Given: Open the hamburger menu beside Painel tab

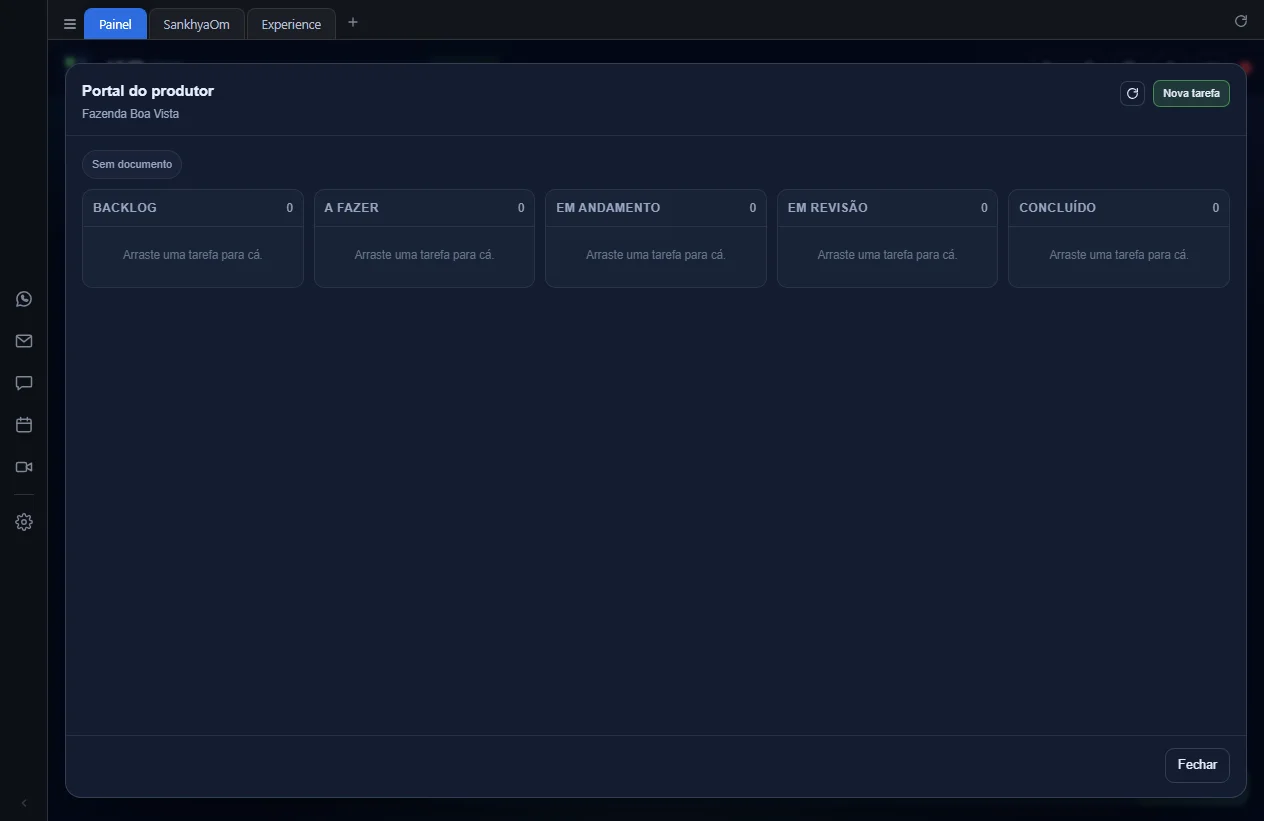Looking at the screenshot, I should pyautogui.click(x=70, y=24).
